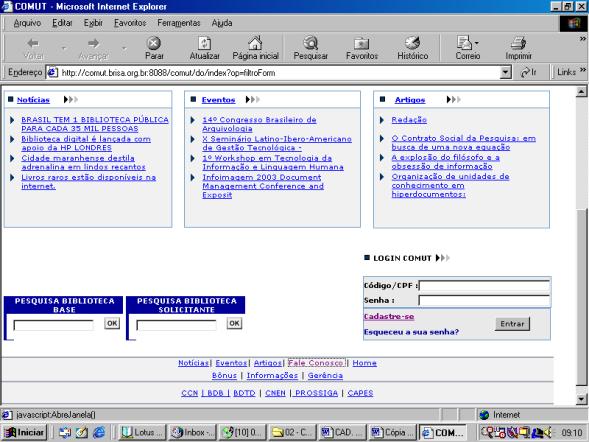Click the Senha password field
Screen dimensions: 589x442
[484, 300]
